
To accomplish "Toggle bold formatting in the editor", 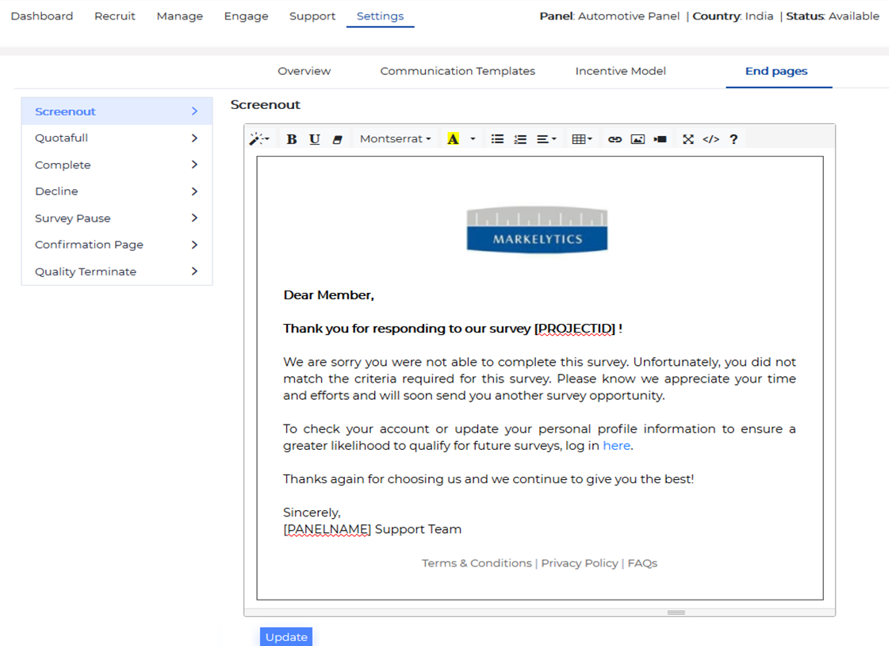I will pyautogui.click(x=291, y=140).
